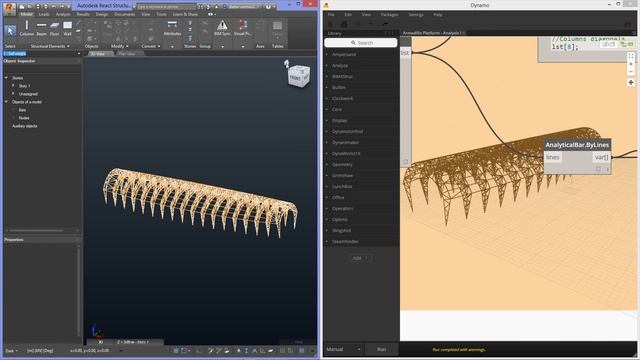Expand the Geometry library category

(x=342, y=164)
